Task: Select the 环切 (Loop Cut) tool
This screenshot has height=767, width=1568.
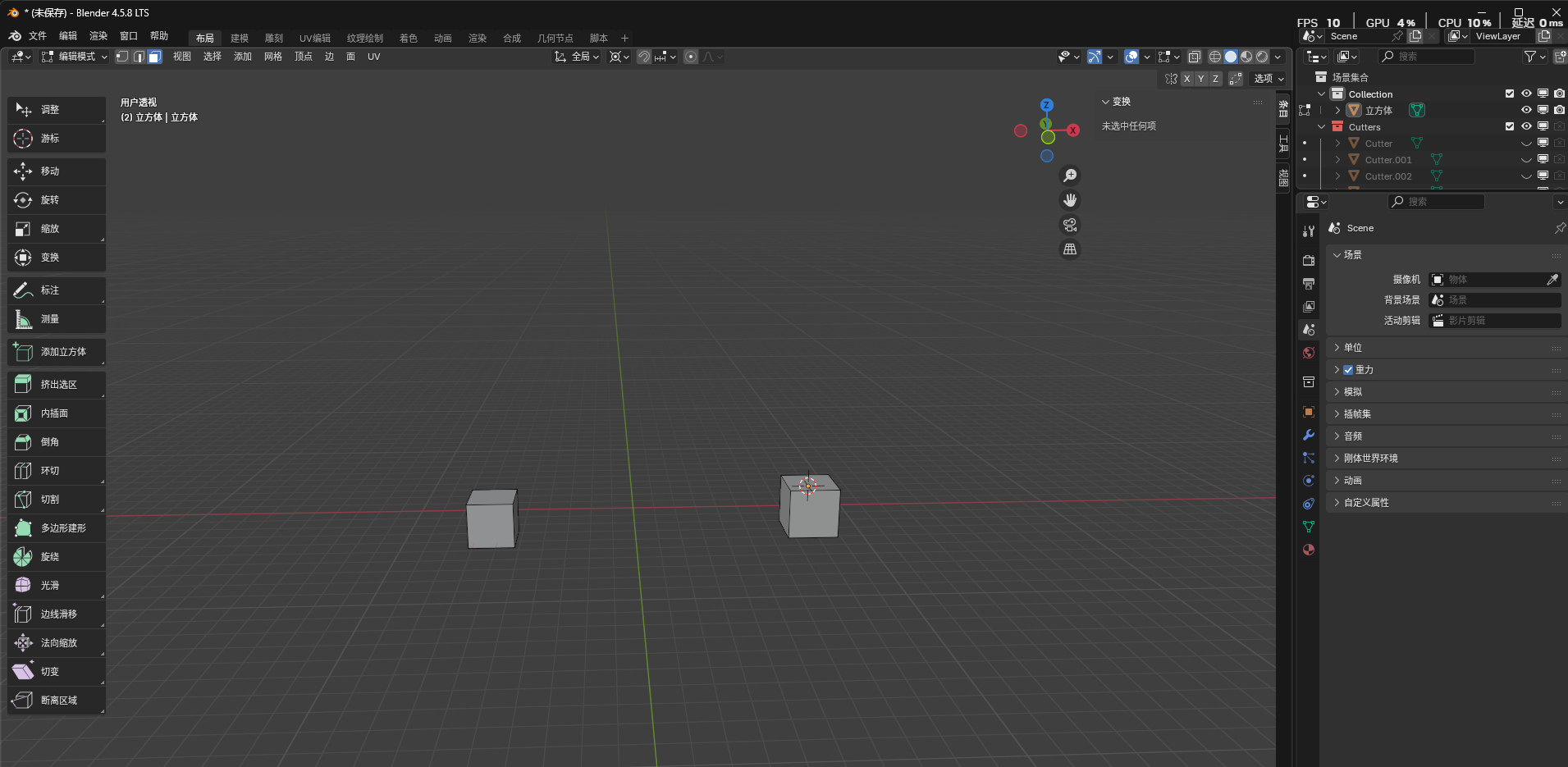Action: 57,471
